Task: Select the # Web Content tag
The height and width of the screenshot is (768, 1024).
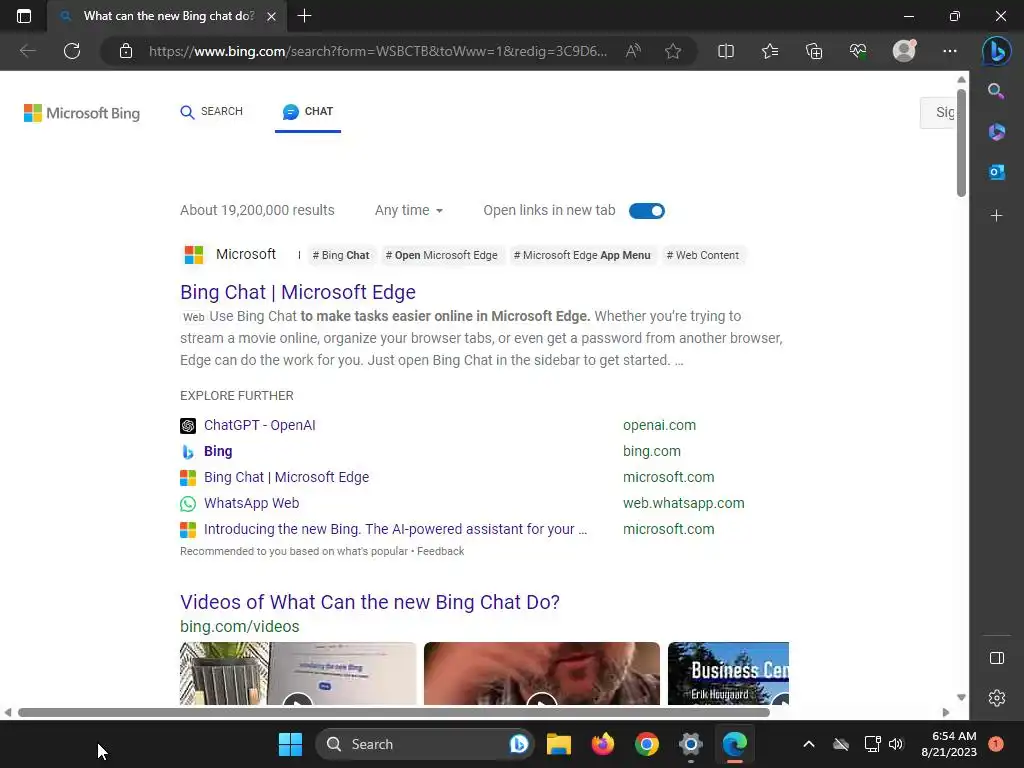Action: (703, 255)
